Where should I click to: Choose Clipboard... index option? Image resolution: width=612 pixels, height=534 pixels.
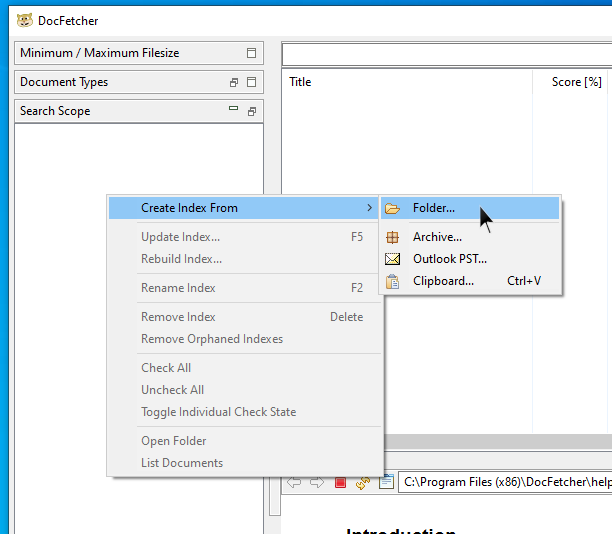click(470, 281)
